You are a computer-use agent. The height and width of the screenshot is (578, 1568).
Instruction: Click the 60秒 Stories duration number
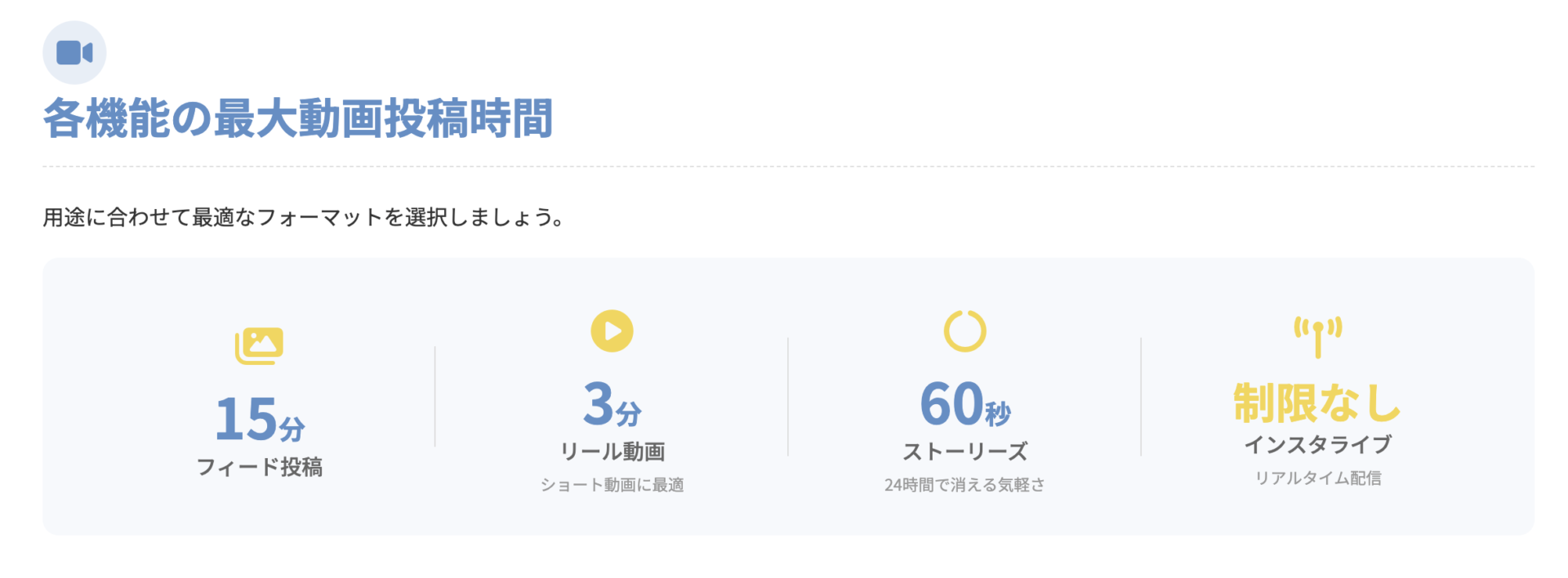[x=964, y=404]
